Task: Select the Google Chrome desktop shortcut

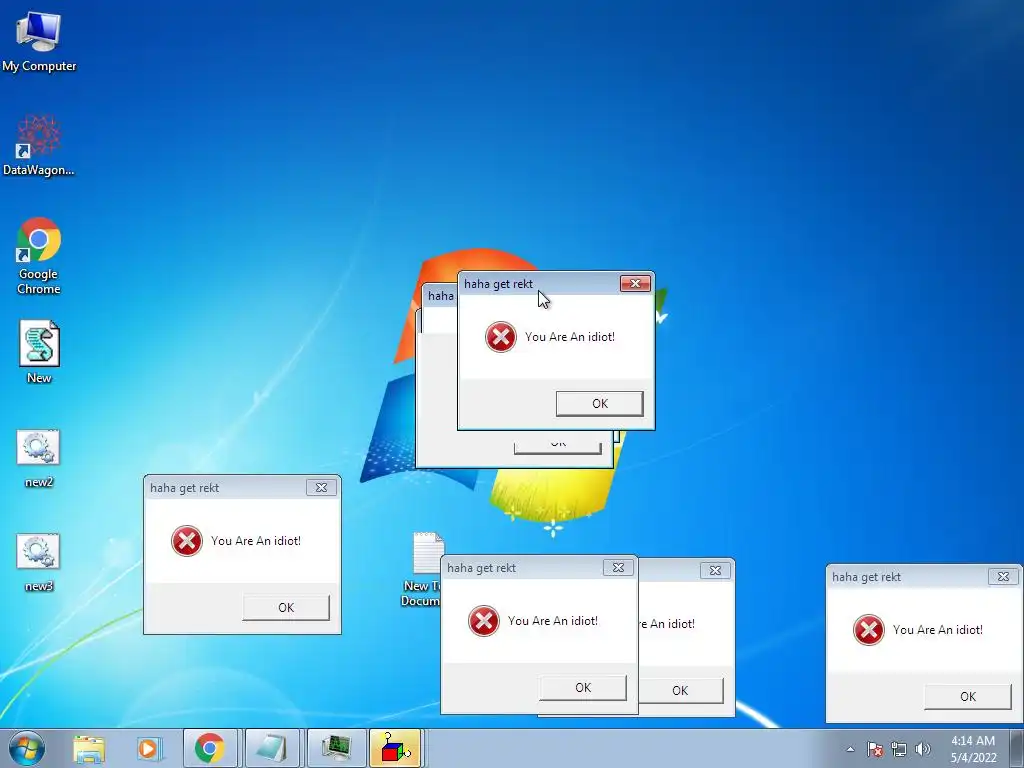Action: pyautogui.click(x=39, y=256)
